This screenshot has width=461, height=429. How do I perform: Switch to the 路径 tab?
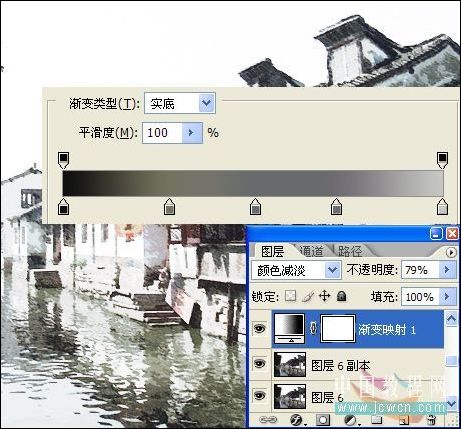point(350,251)
